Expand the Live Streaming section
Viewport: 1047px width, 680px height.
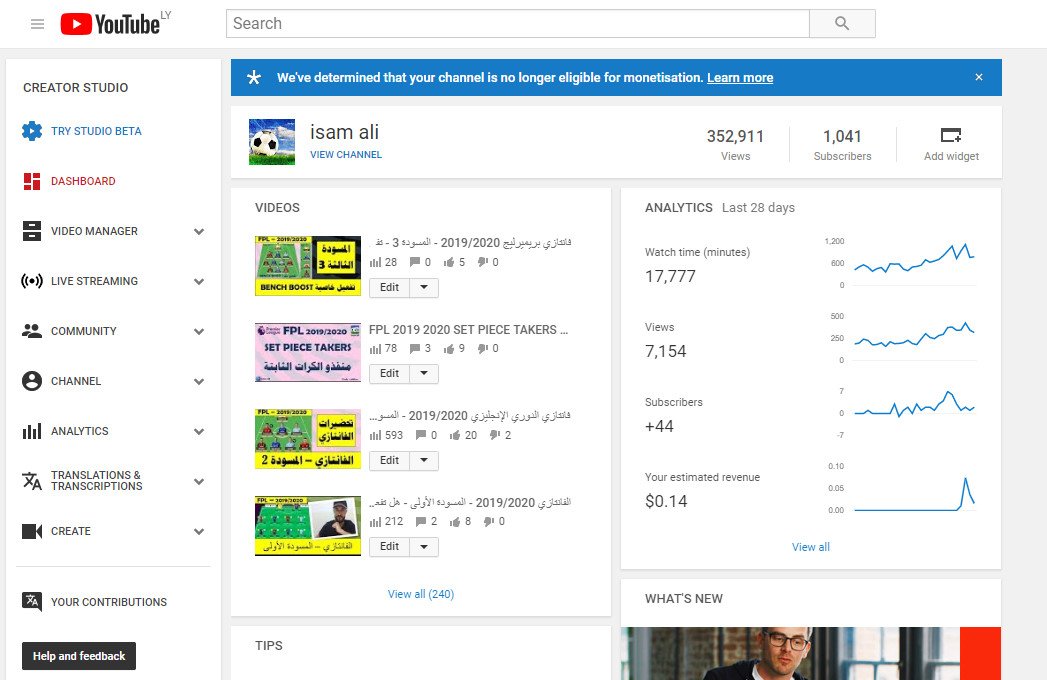198,282
